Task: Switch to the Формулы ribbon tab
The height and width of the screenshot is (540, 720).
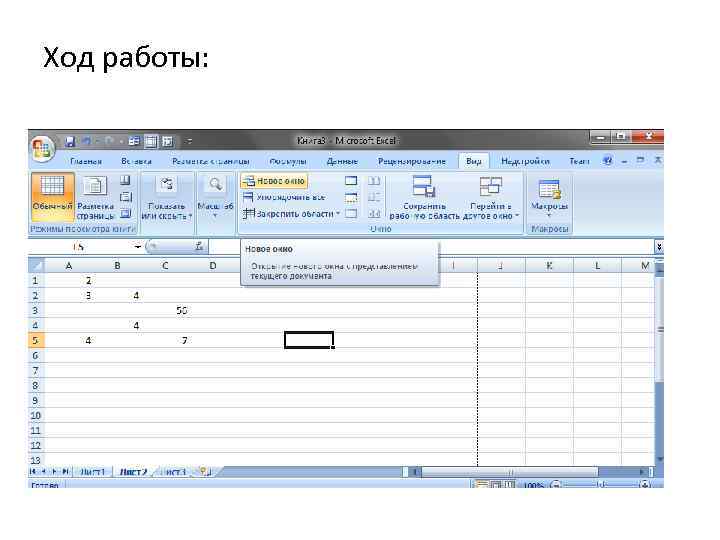Action: 287,161
